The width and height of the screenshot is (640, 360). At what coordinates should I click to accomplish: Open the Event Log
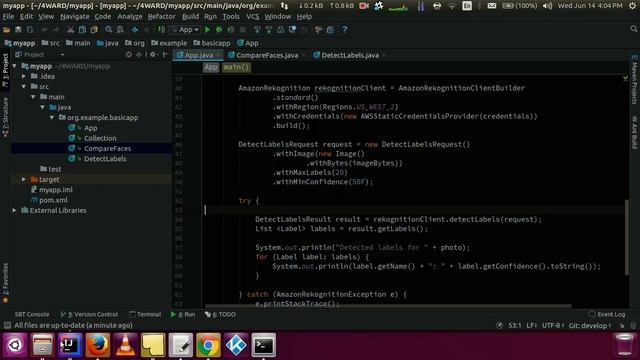[x=607, y=314]
